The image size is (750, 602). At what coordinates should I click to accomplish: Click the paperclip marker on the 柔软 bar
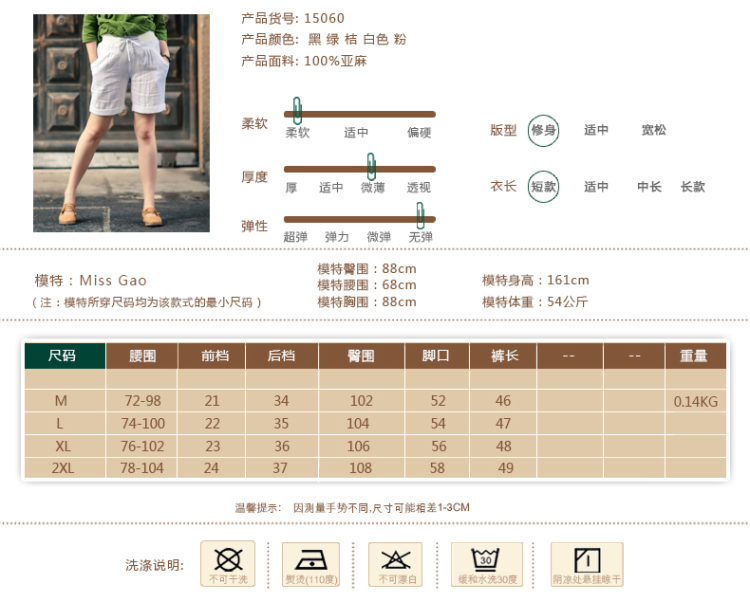pyautogui.click(x=297, y=111)
